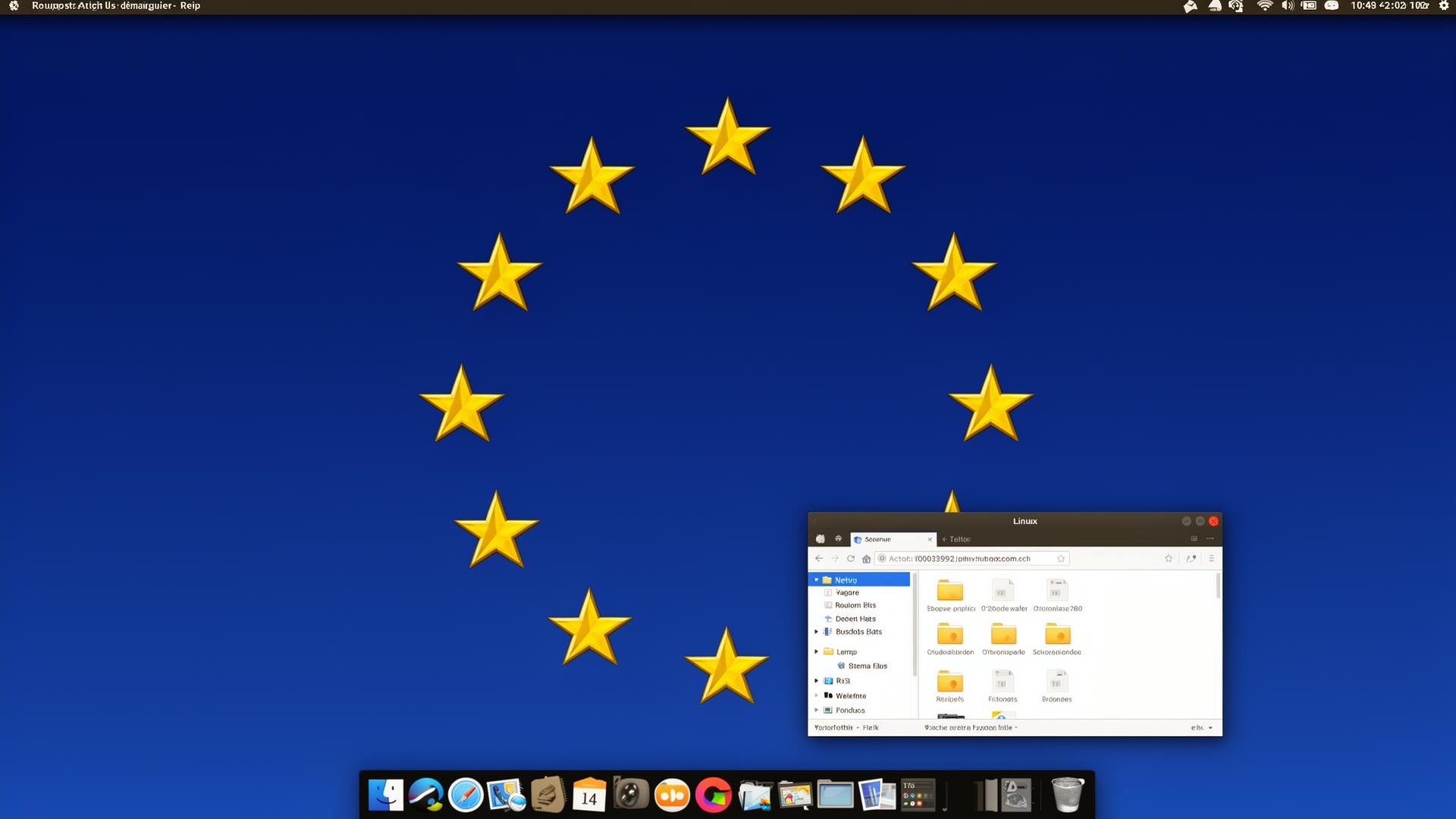Open the Trash in the dock
This screenshot has height=819, width=1456.
[1067, 795]
